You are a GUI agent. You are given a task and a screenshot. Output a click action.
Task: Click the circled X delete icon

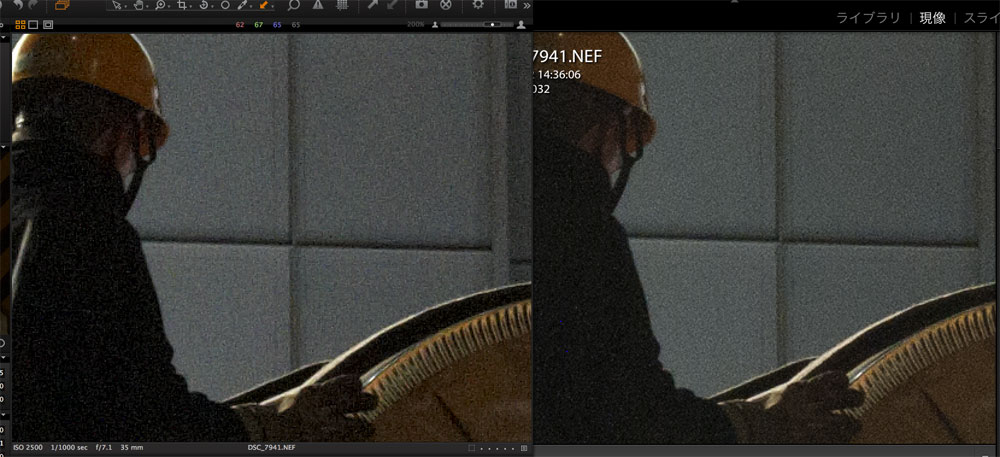[x=446, y=5]
